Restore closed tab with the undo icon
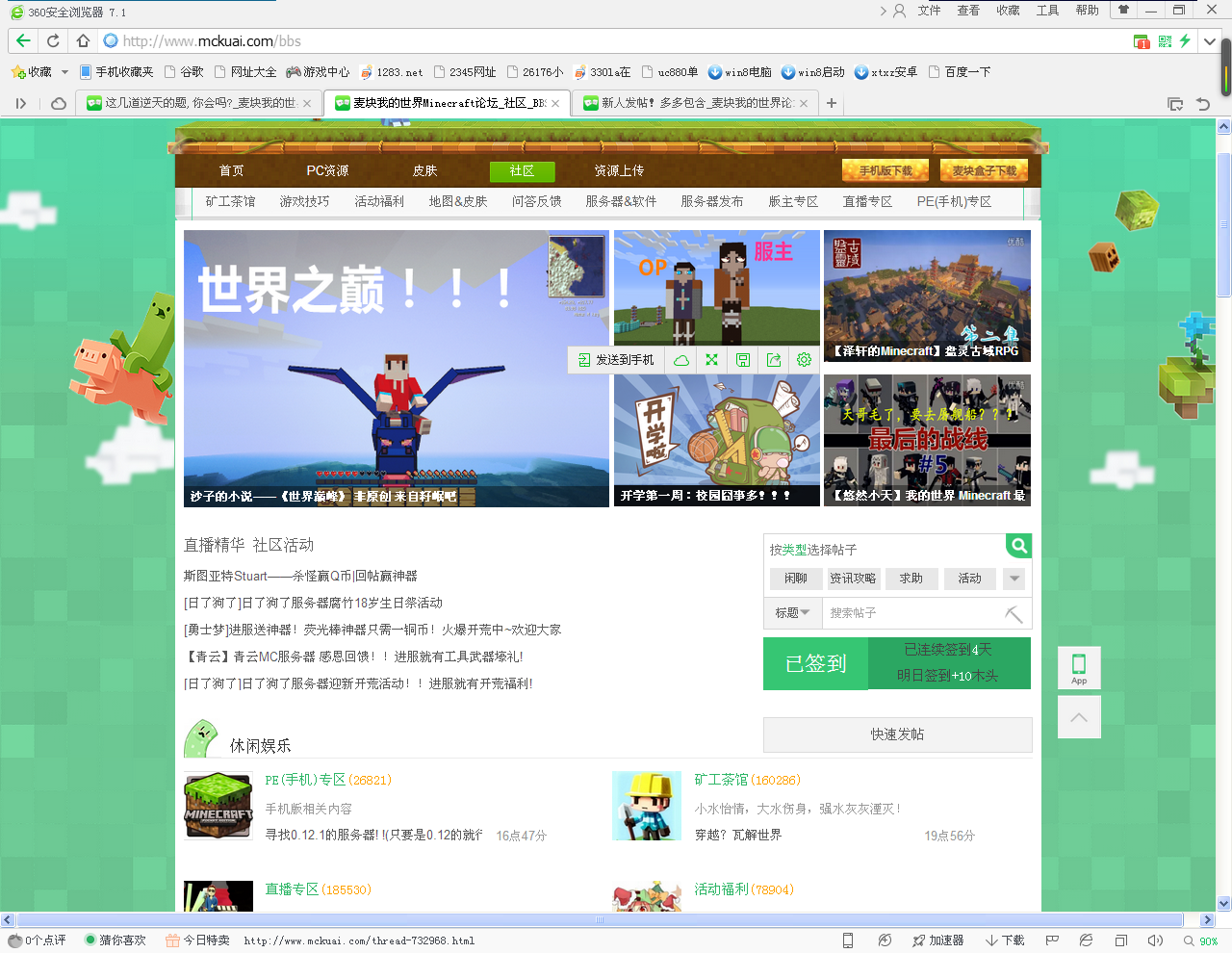1232x953 pixels. 1203,103
